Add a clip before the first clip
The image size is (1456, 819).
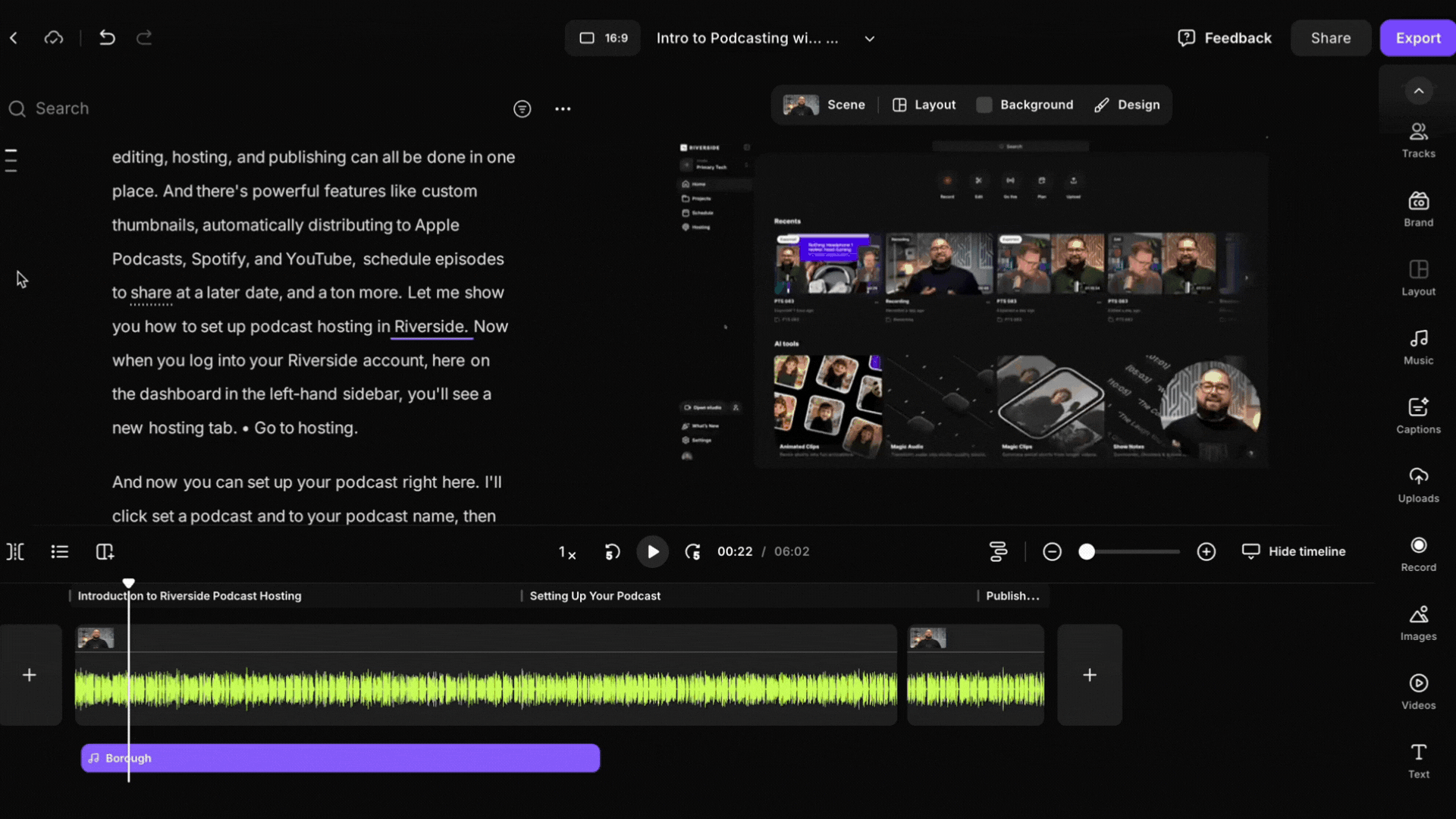[x=30, y=675]
